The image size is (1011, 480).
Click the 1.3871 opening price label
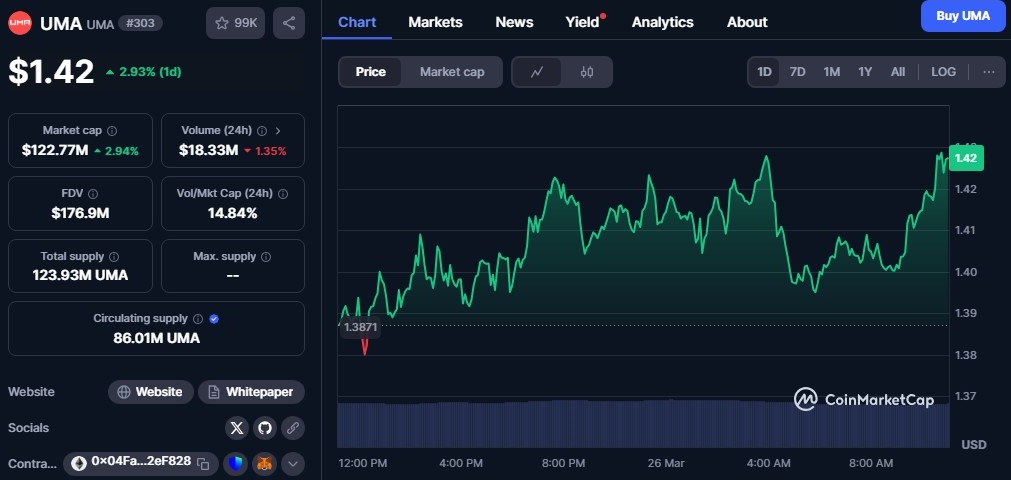pyautogui.click(x=360, y=327)
